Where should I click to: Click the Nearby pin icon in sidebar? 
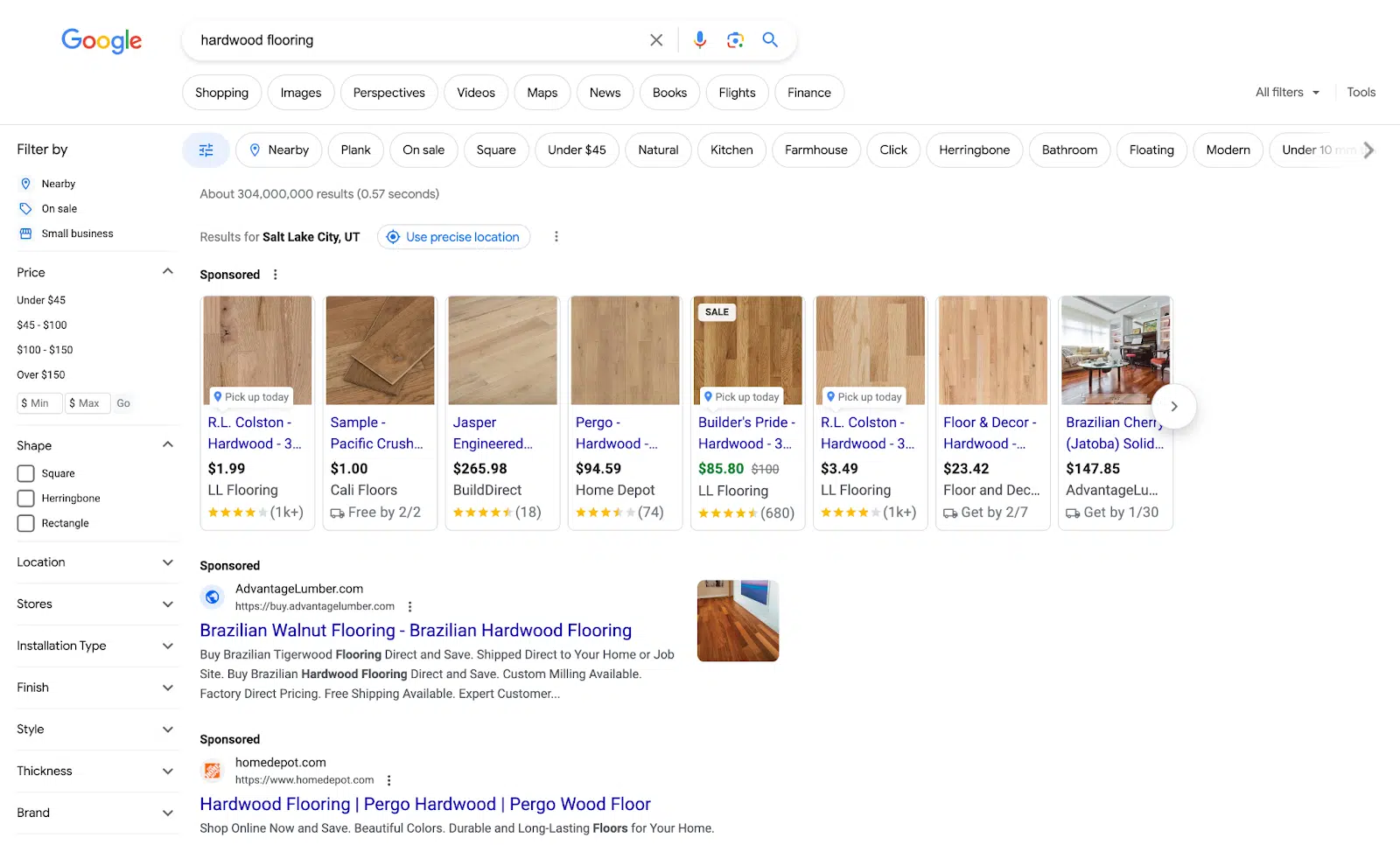[25, 184]
